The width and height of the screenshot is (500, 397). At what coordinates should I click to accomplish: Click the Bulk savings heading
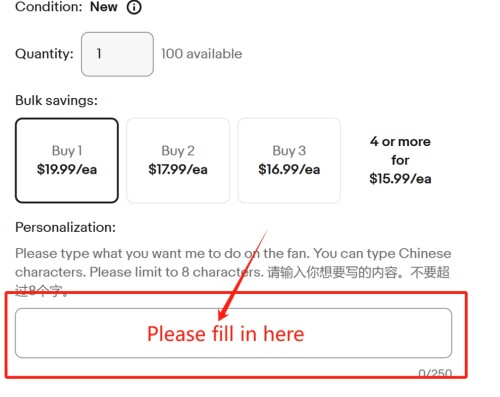(56, 100)
